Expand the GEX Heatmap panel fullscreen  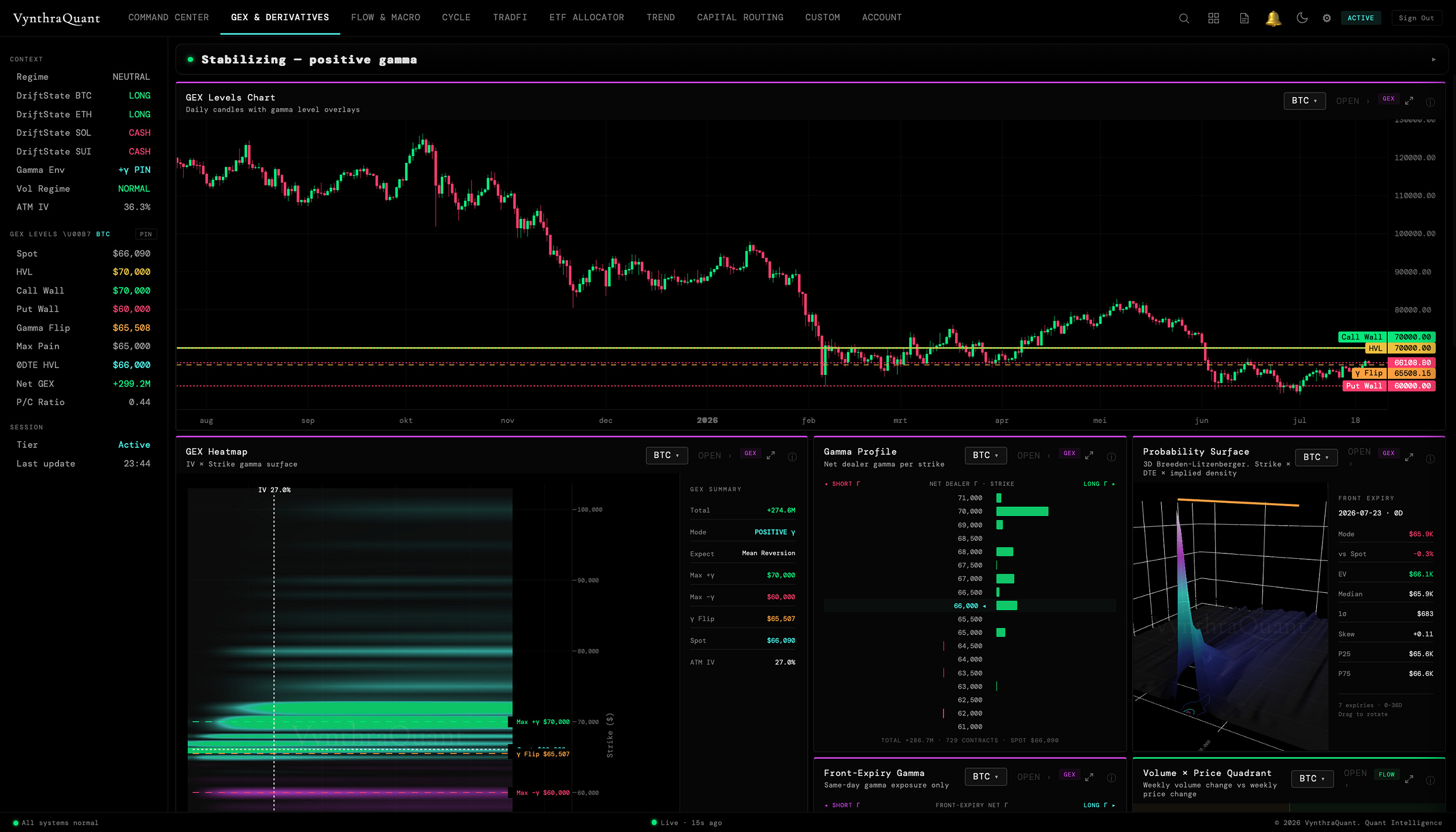(x=771, y=455)
